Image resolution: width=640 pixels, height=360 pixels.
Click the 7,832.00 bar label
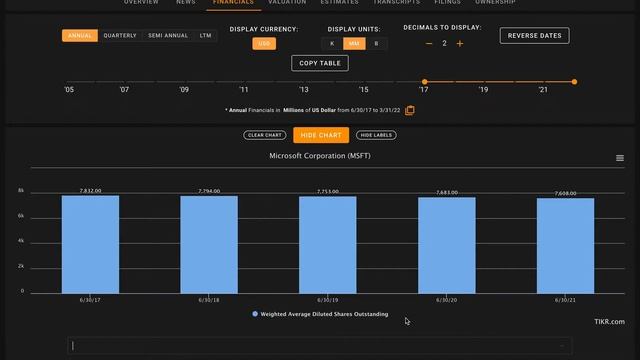pos(91,191)
